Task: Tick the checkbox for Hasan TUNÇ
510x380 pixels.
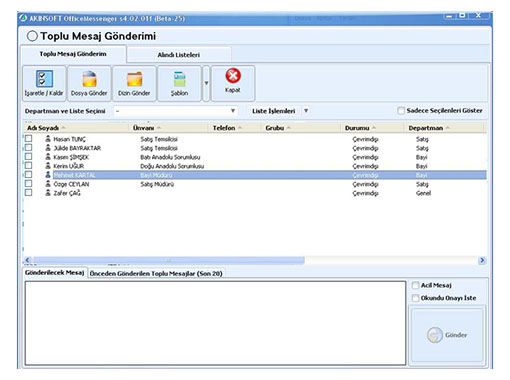Action: pyautogui.click(x=29, y=138)
